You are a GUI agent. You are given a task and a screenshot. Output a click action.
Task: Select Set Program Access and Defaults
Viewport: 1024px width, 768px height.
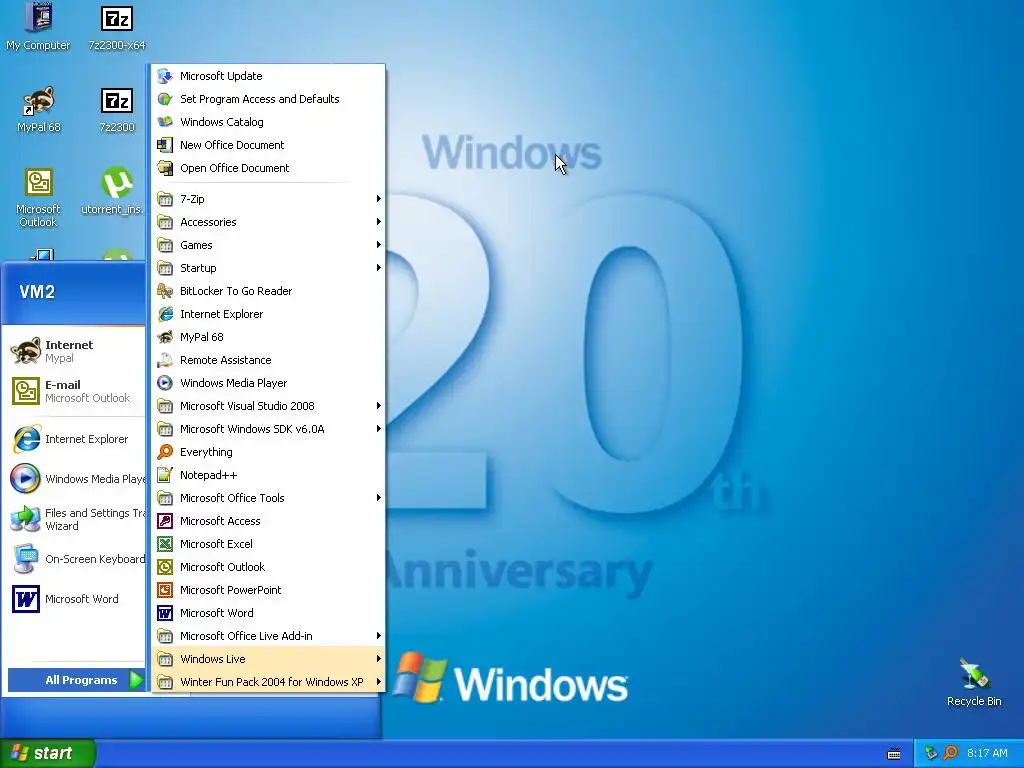tap(268, 99)
